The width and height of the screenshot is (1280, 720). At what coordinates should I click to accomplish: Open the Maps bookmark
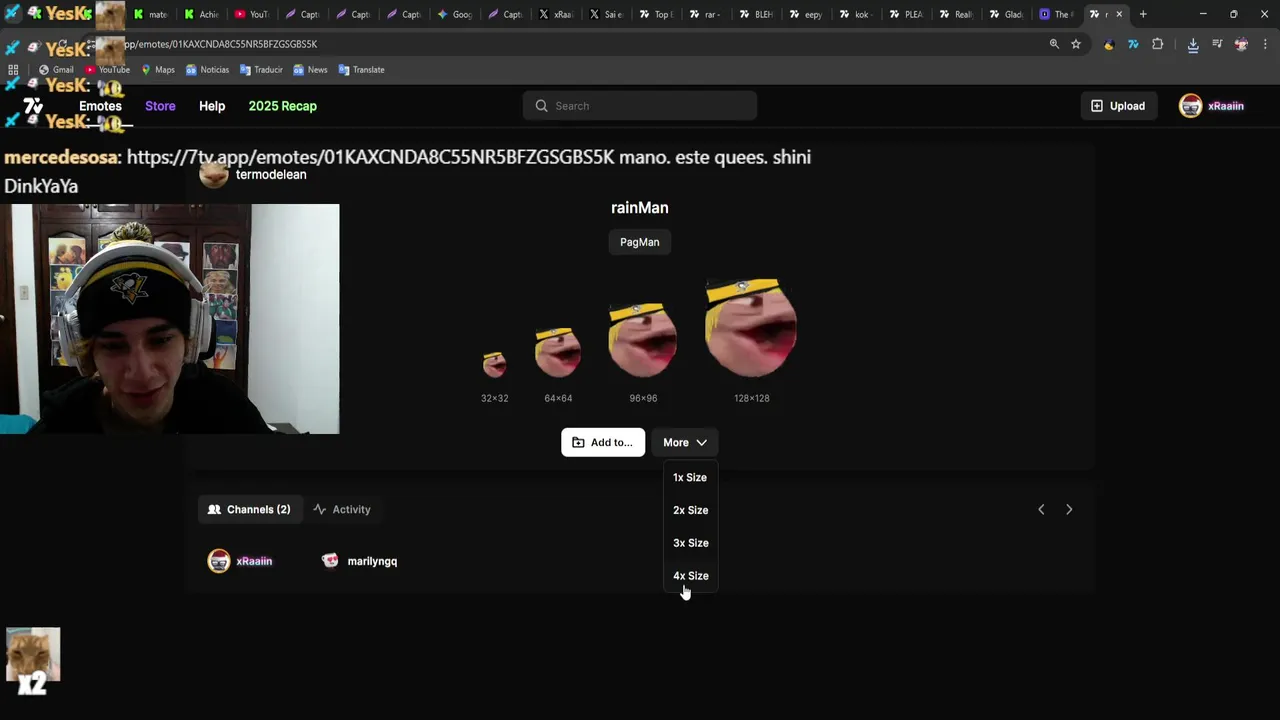158,70
